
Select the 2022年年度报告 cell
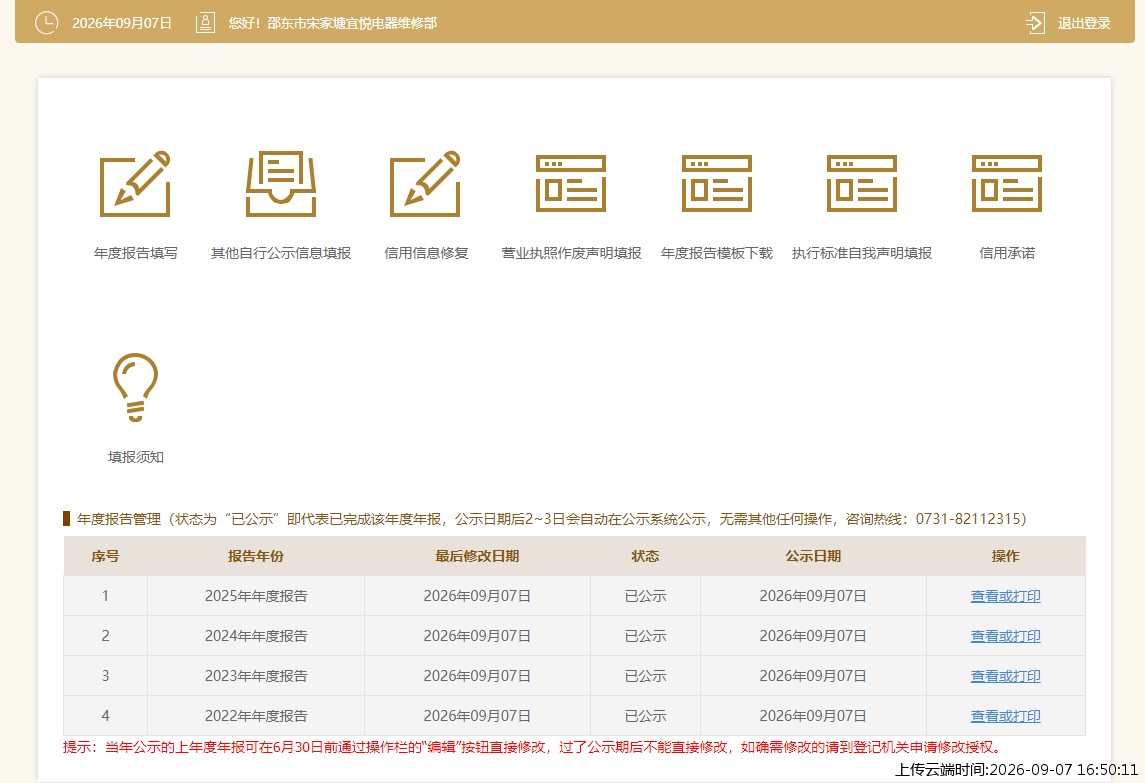(x=256, y=716)
